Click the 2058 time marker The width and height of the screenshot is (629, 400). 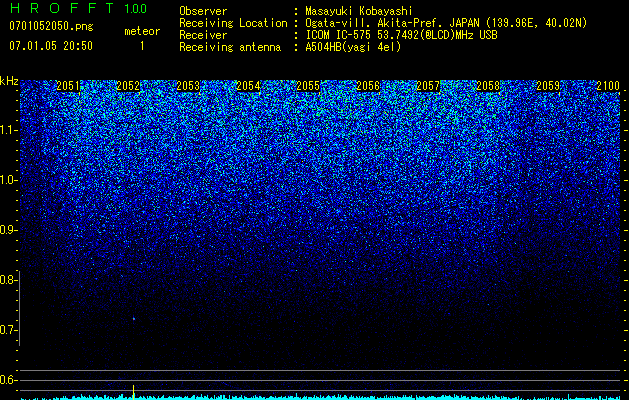pyautogui.click(x=488, y=86)
